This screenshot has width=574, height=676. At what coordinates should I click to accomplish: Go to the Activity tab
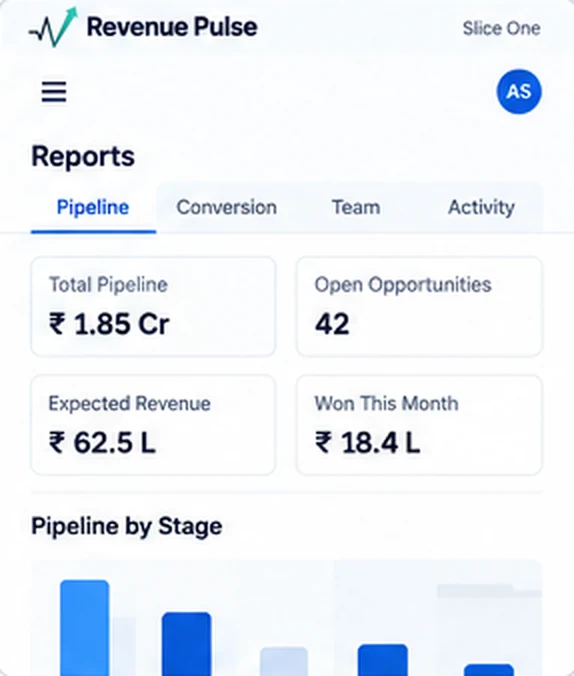(481, 207)
